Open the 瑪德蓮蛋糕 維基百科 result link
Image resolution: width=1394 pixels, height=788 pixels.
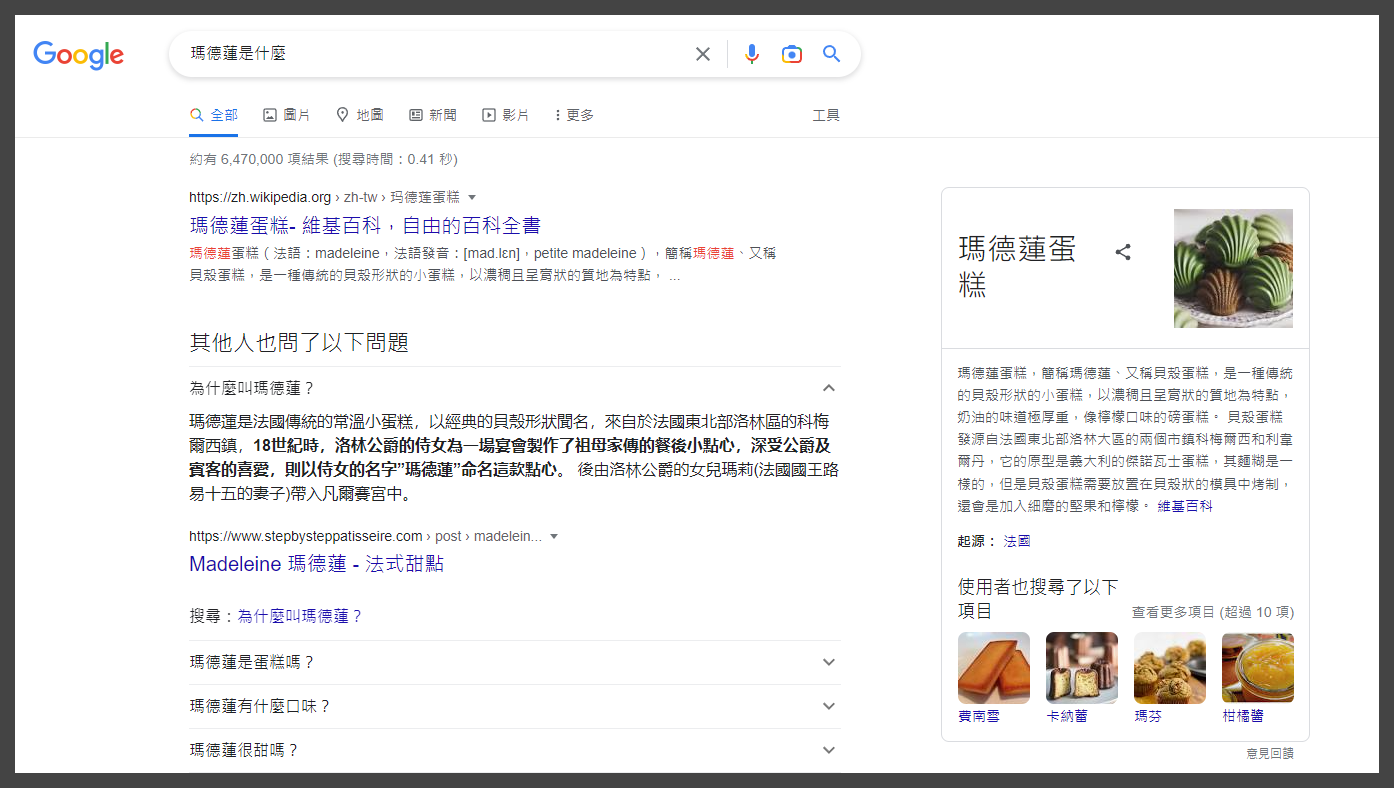pos(365,225)
